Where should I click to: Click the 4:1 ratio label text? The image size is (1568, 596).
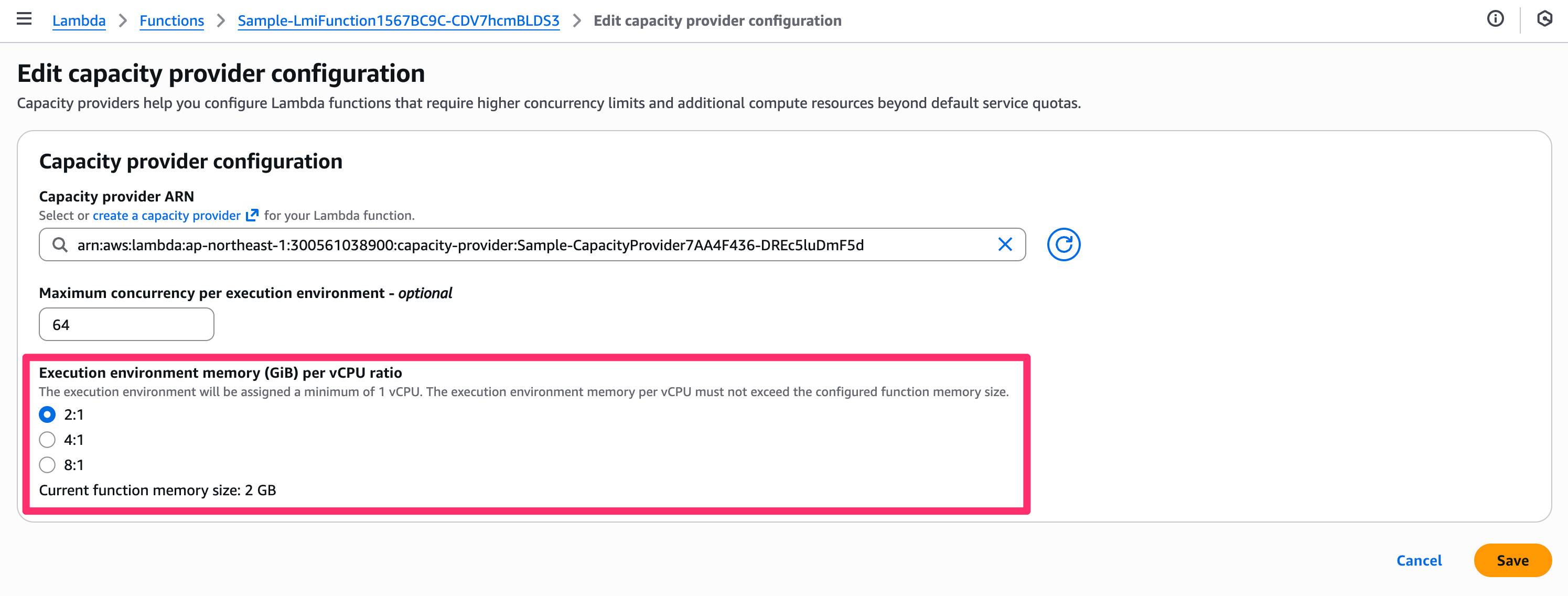[x=73, y=440]
